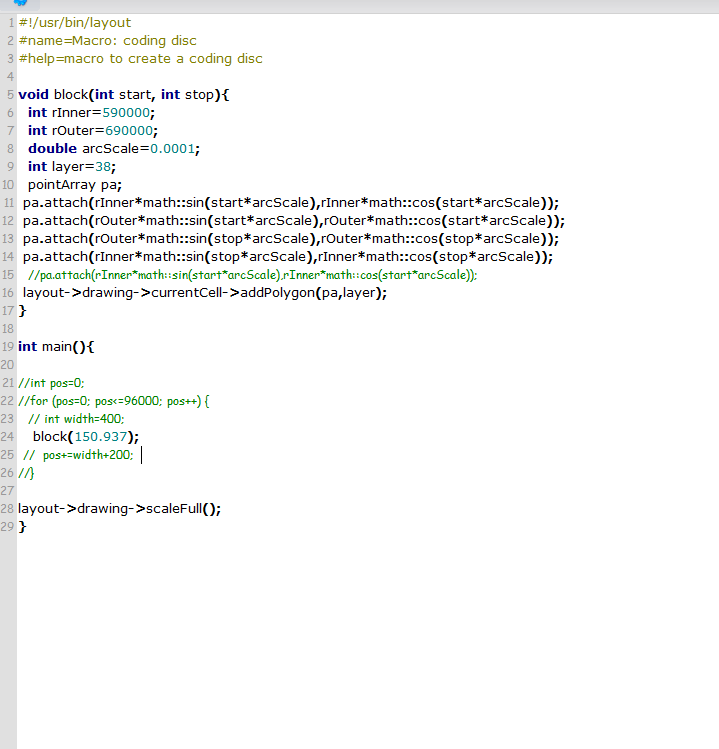Click the line 14 pa.attach rInner stop statement
Image resolution: width=719 pixels, height=749 pixels.
[x=288, y=257]
